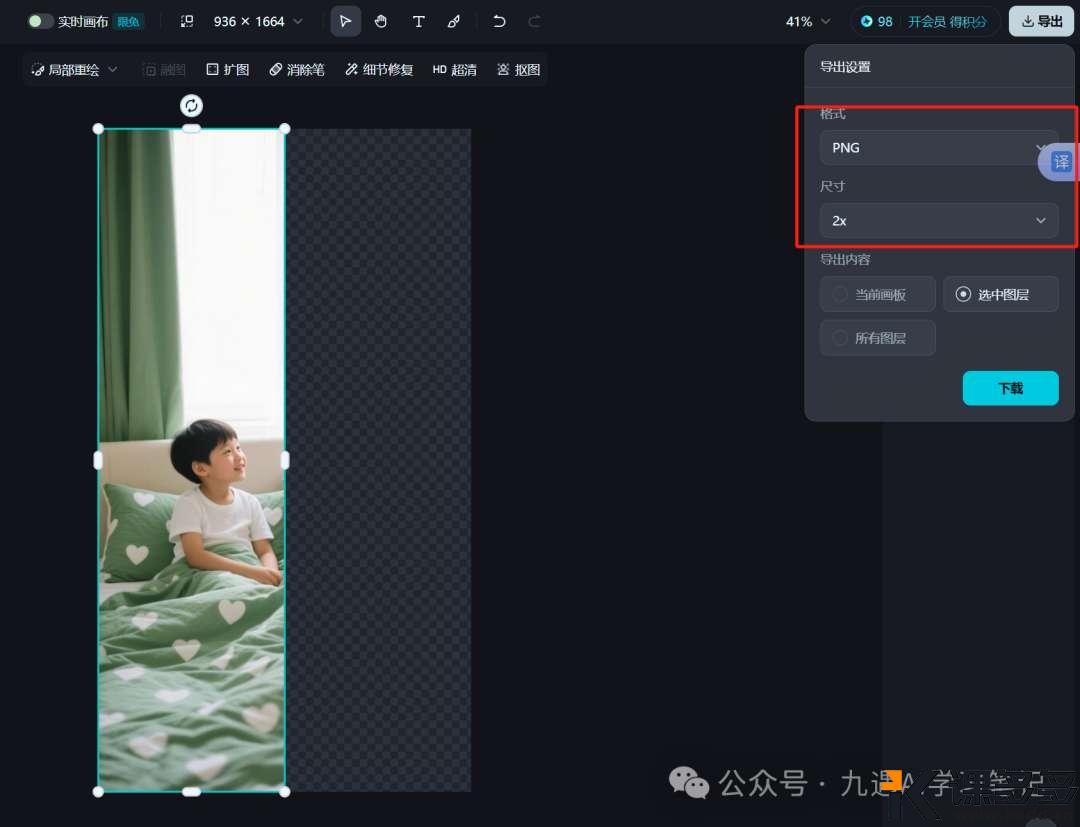Select the hand pan tool
Image resolution: width=1080 pixels, height=827 pixels.
click(381, 21)
